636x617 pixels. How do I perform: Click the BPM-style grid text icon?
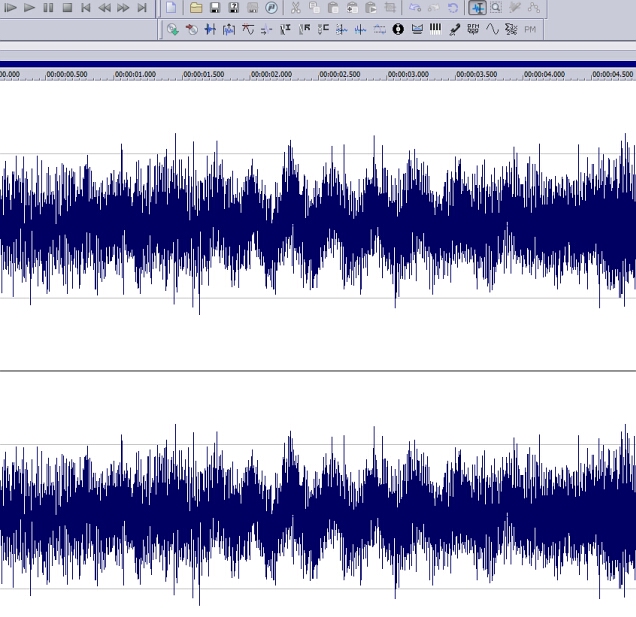pos(473,29)
